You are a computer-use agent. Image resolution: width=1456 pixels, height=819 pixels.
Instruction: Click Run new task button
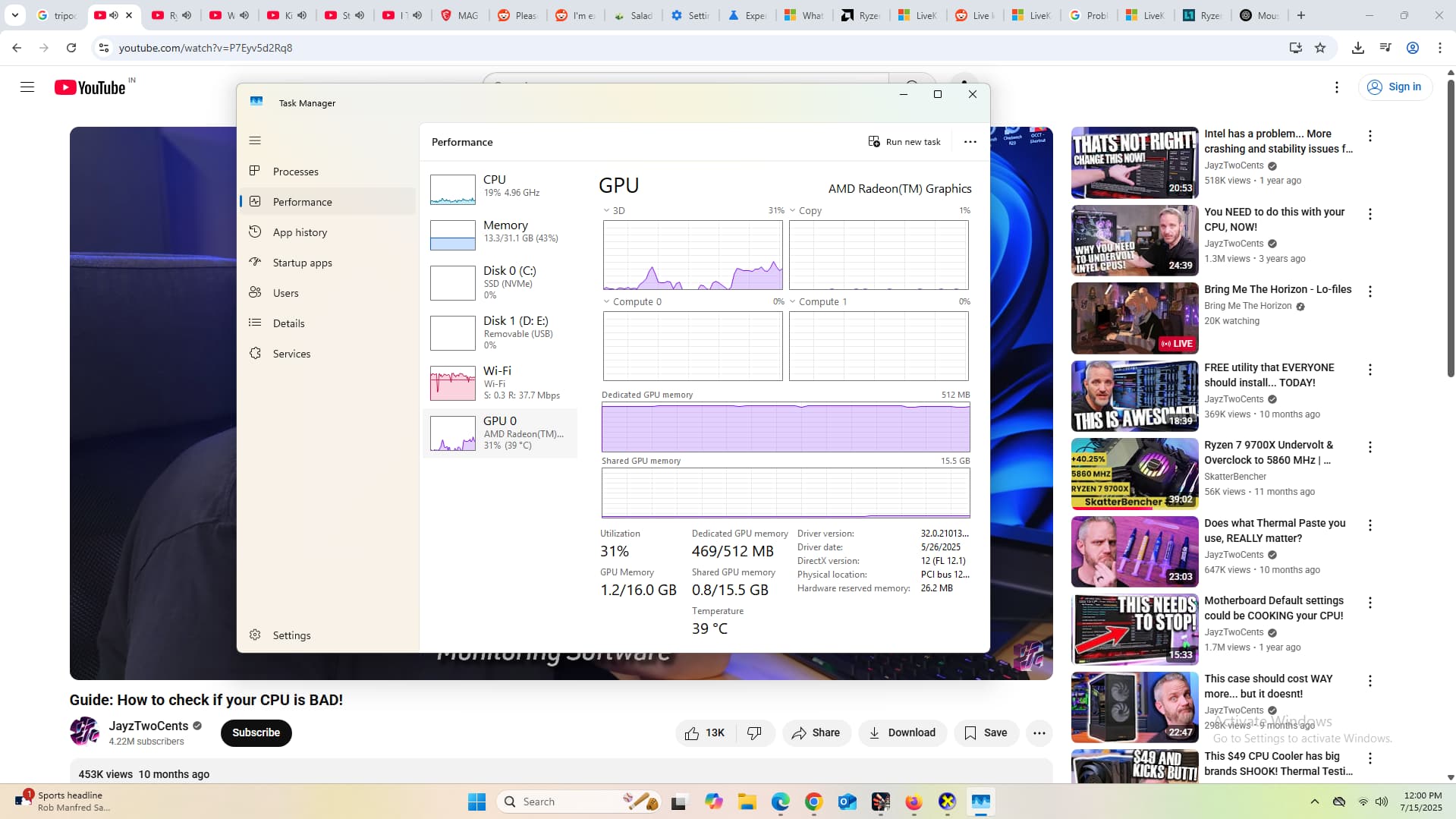(x=904, y=142)
